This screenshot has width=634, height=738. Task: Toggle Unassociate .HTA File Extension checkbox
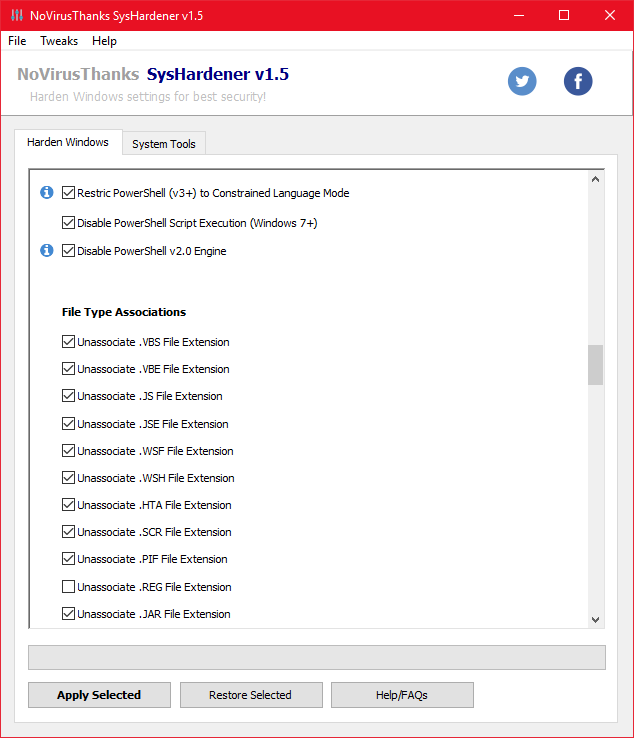tap(68, 505)
